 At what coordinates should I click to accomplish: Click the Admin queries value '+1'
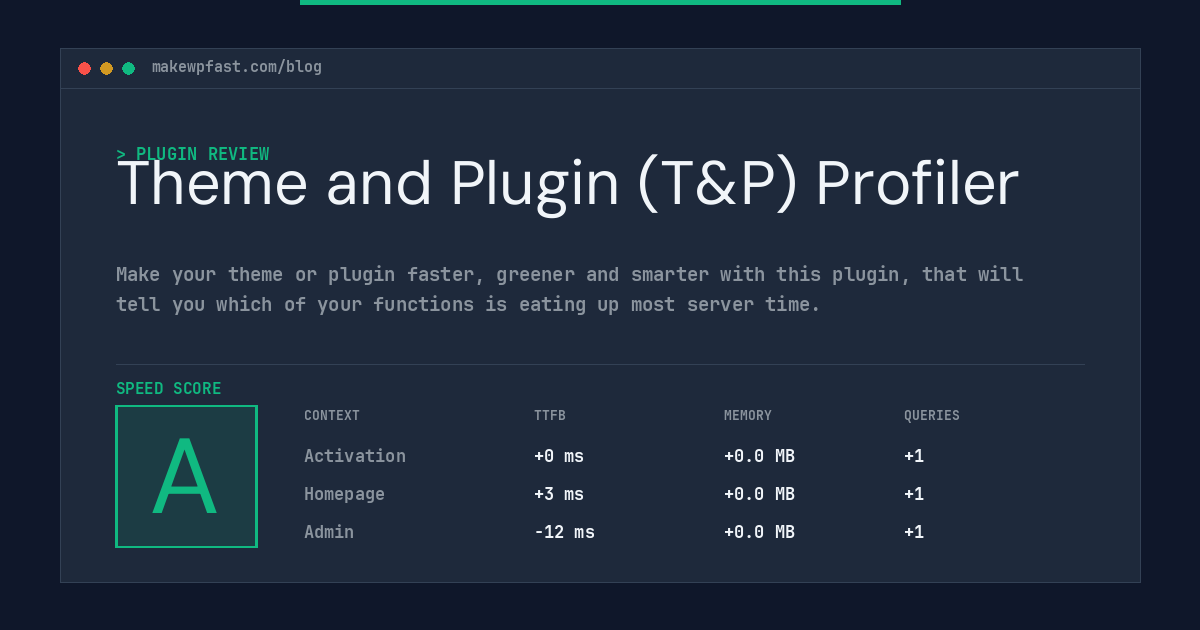pos(914,532)
